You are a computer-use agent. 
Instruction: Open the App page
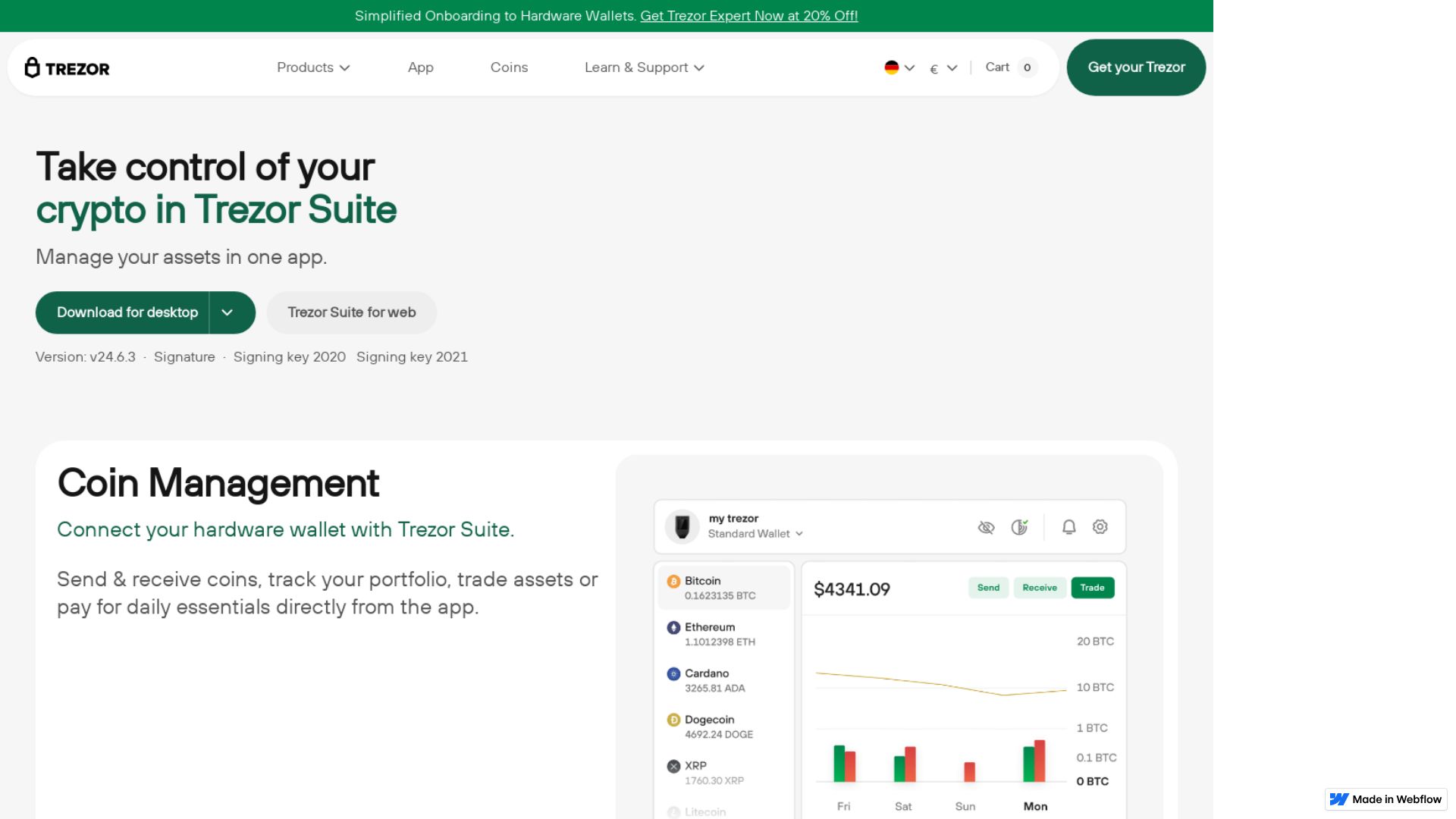click(x=420, y=67)
